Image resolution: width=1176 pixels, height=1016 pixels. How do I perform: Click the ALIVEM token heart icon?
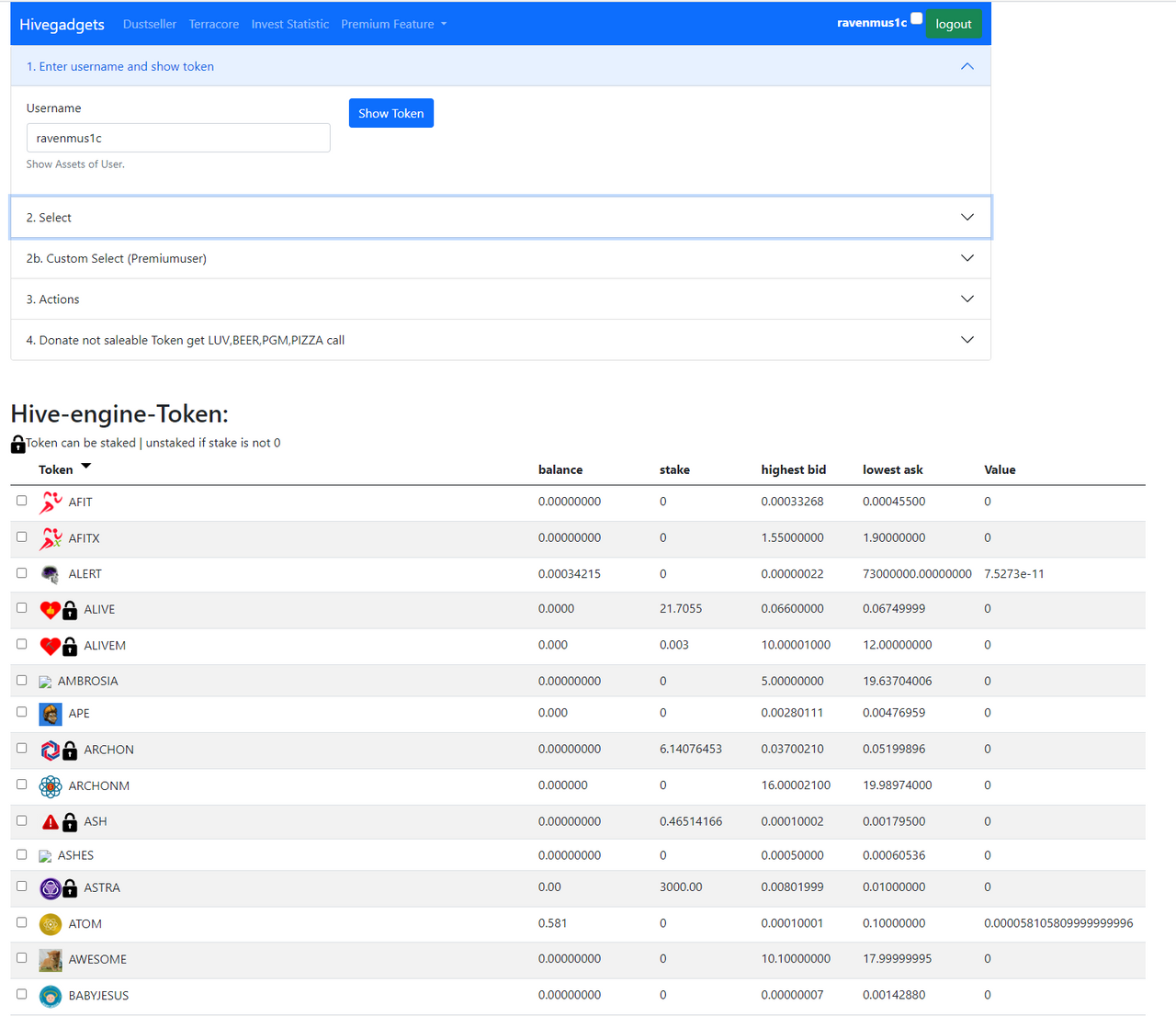50,646
